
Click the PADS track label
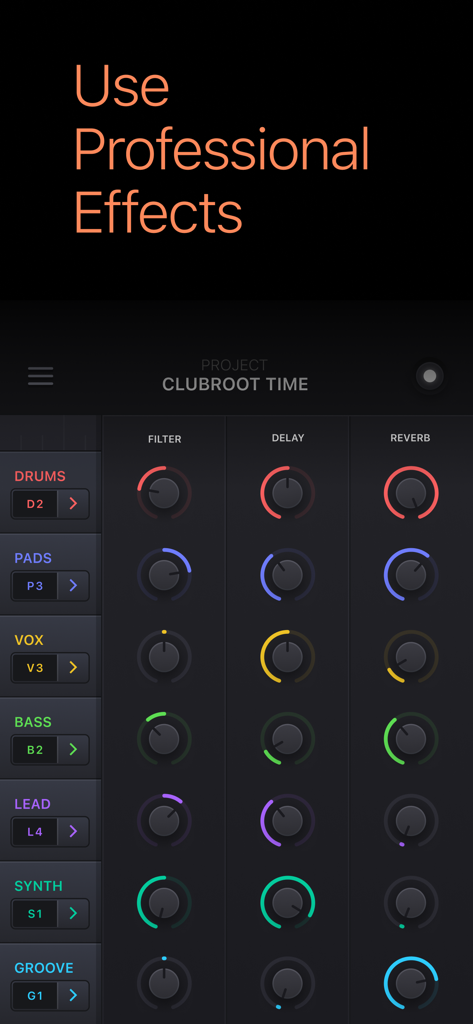coord(33,558)
